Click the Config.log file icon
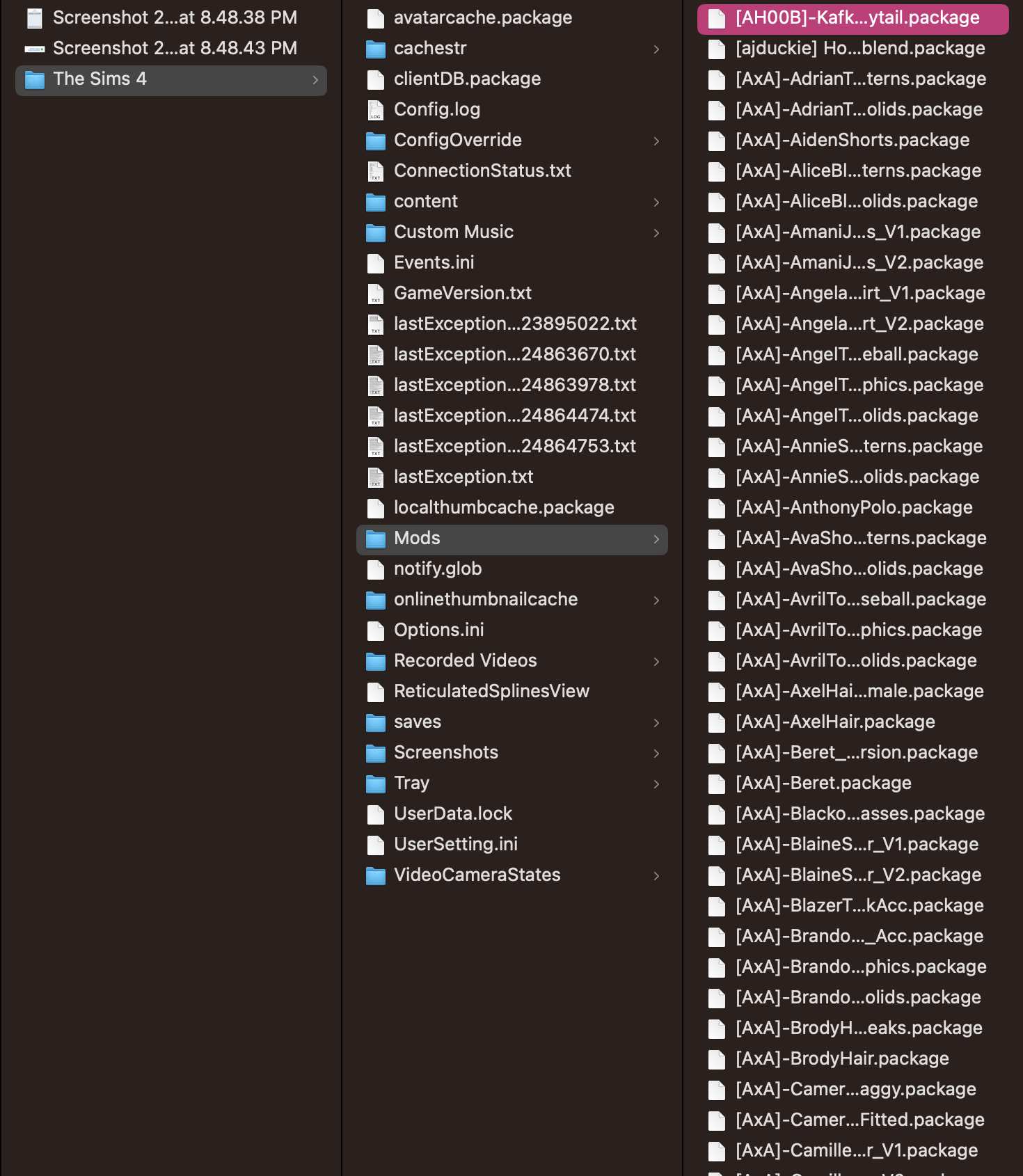The height and width of the screenshot is (1176, 1023). click(376, 111)
